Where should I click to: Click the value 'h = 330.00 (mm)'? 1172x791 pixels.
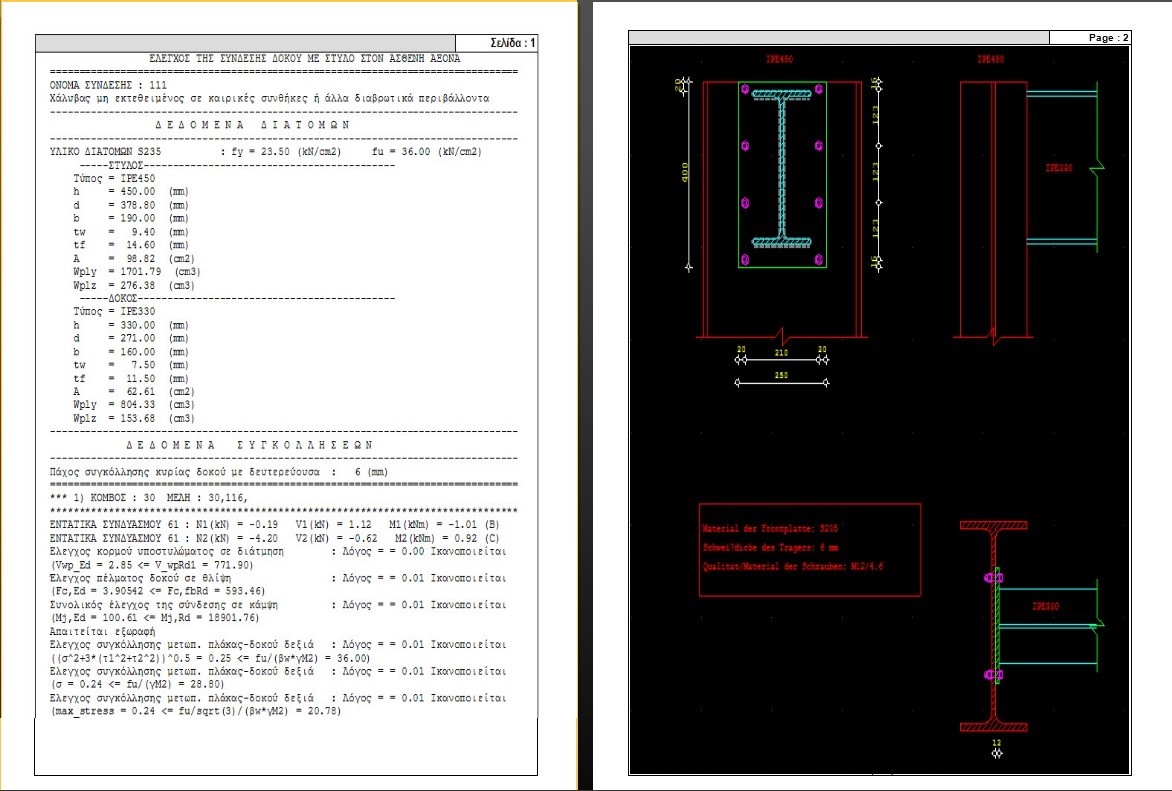coord(131,325)
